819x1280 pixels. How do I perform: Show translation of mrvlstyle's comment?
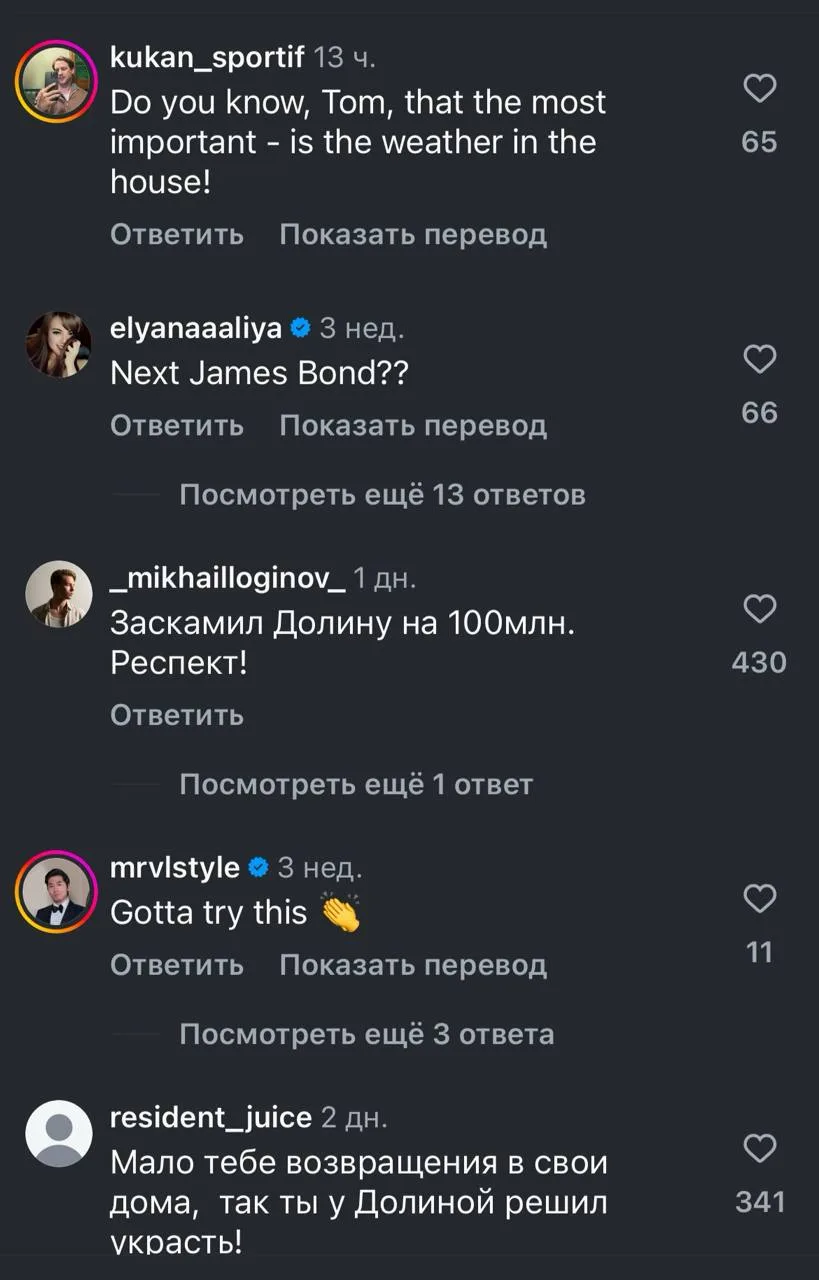coord(413,965)
